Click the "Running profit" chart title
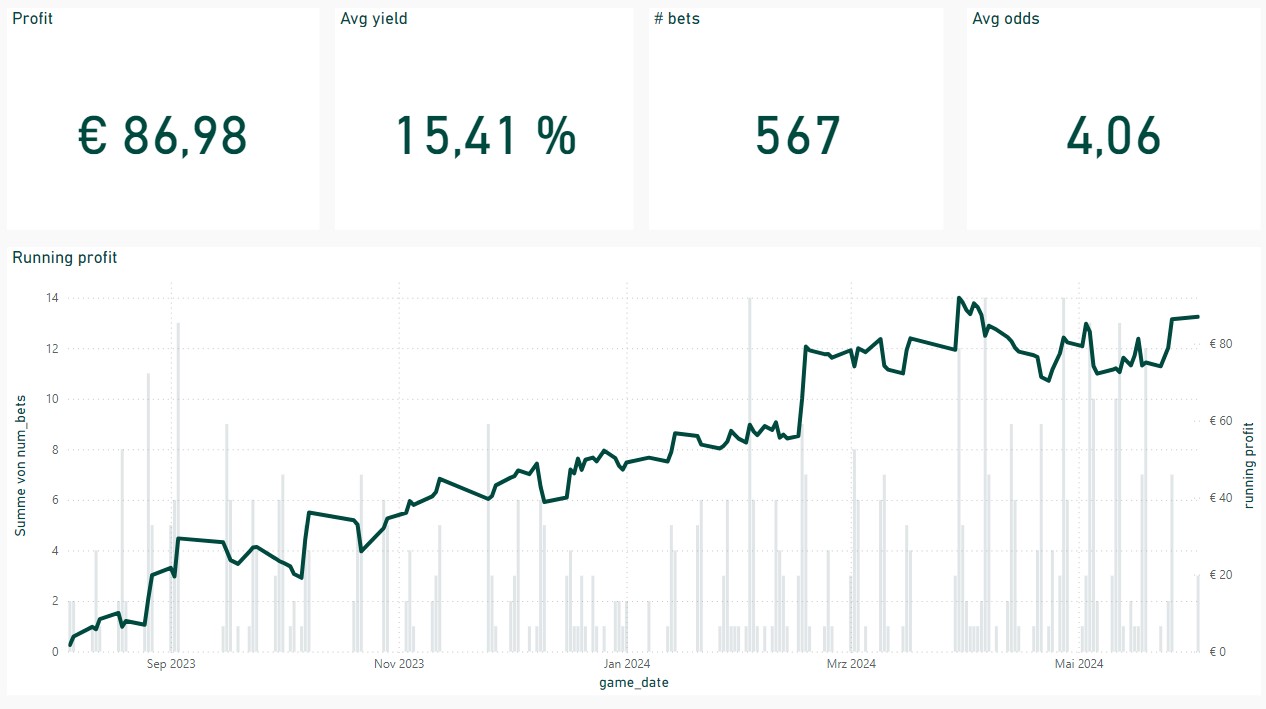This screenshot has width=1266, height=709. [64, 257]
